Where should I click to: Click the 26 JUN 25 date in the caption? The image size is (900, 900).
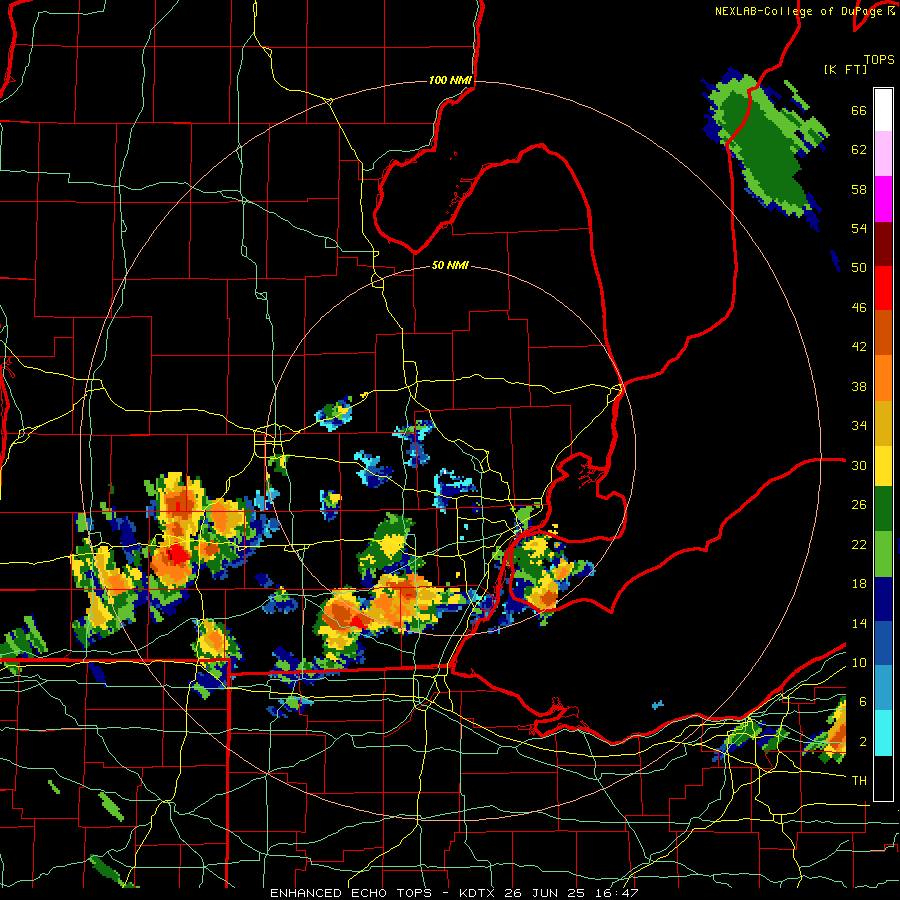545,893
